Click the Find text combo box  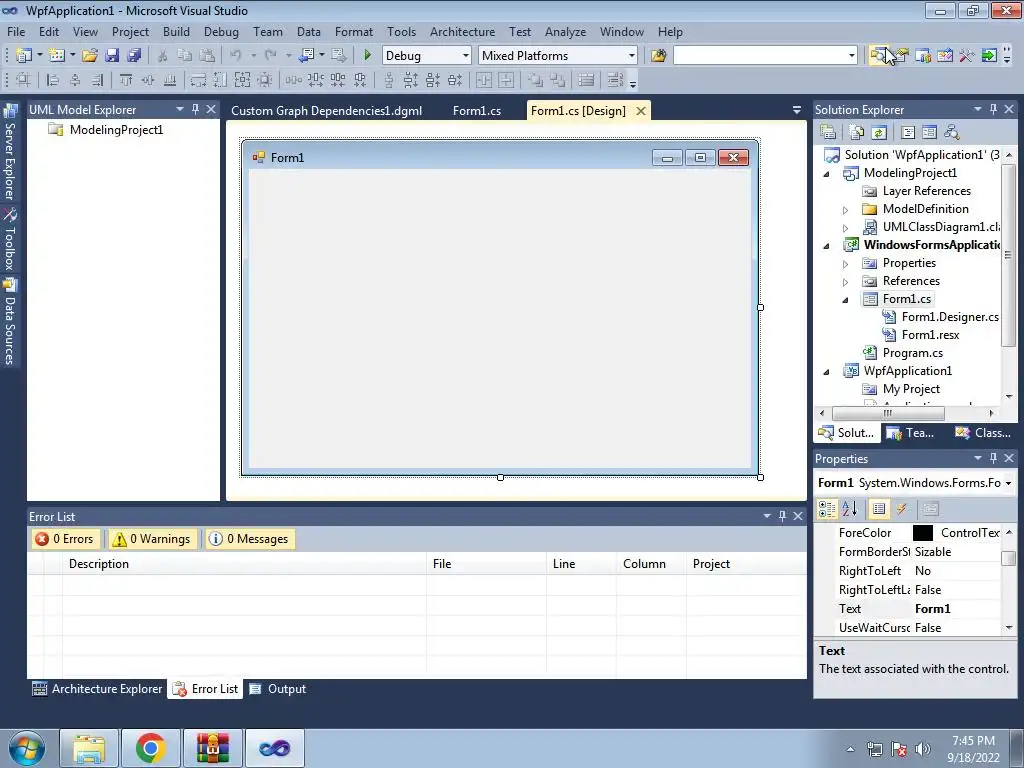click(x=765, y=56)
